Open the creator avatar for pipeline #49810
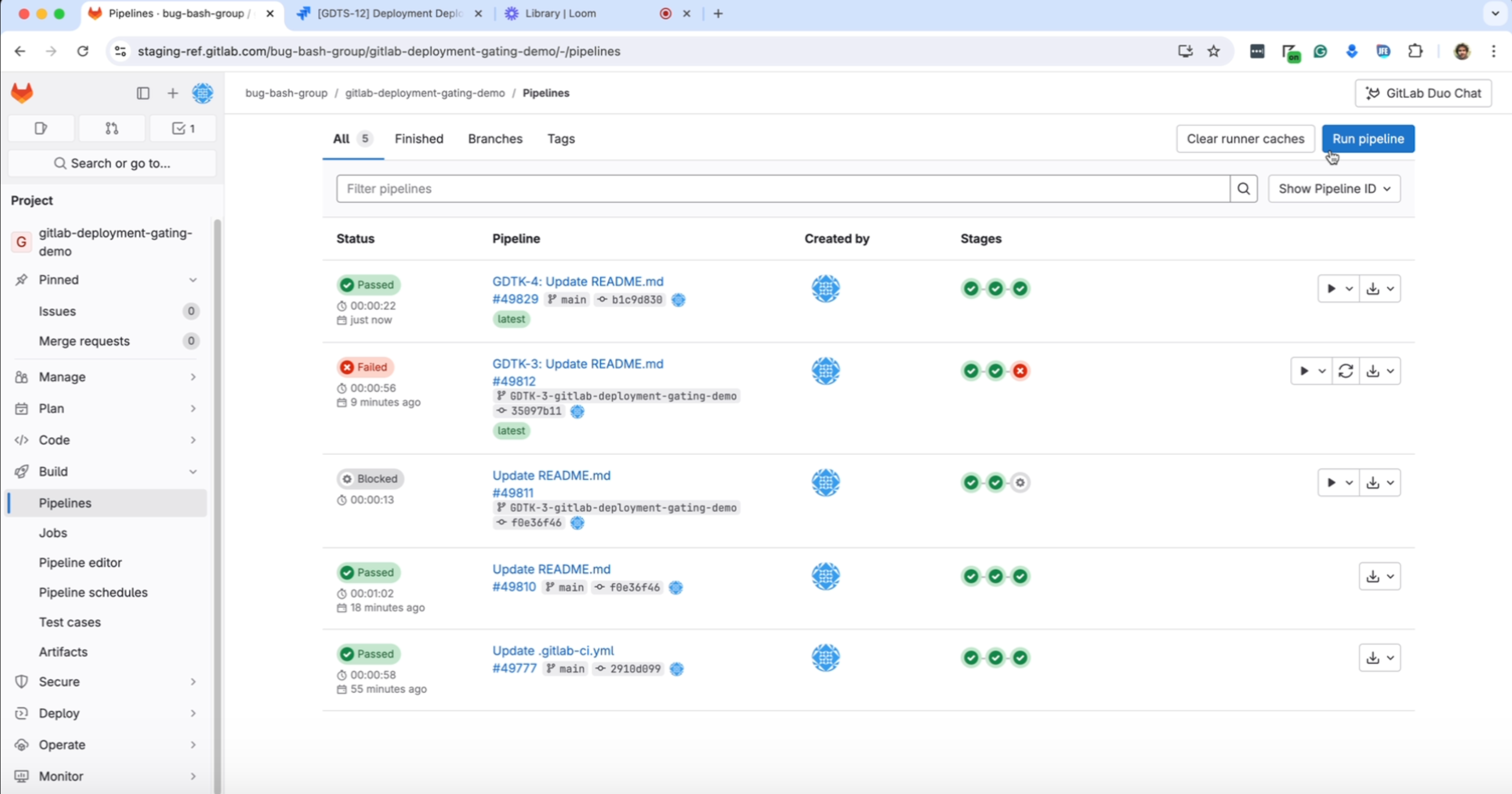 tap(825, 576)
